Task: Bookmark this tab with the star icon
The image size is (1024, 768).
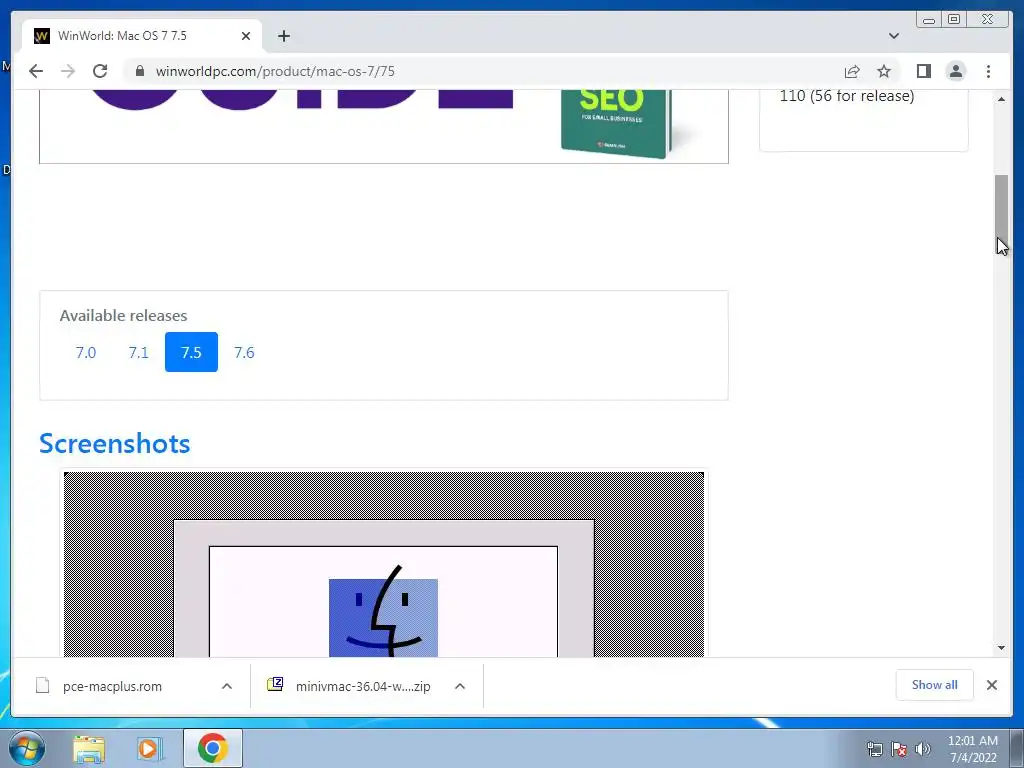Action: 884,71
